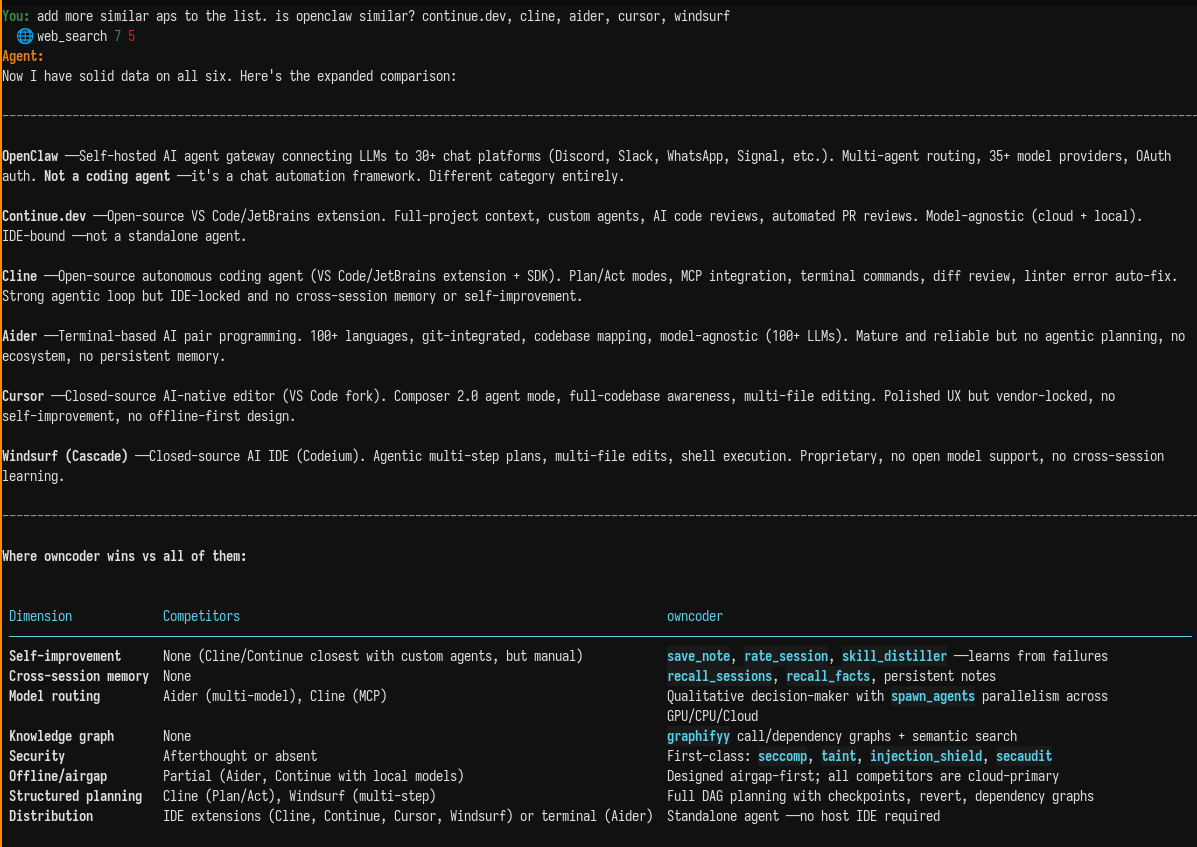
Task: Click the web_search tool label
Action: (x=72, y=36)
